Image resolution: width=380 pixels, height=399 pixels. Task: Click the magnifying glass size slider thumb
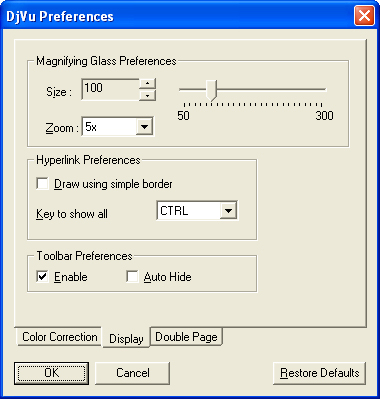click(211, 90)
